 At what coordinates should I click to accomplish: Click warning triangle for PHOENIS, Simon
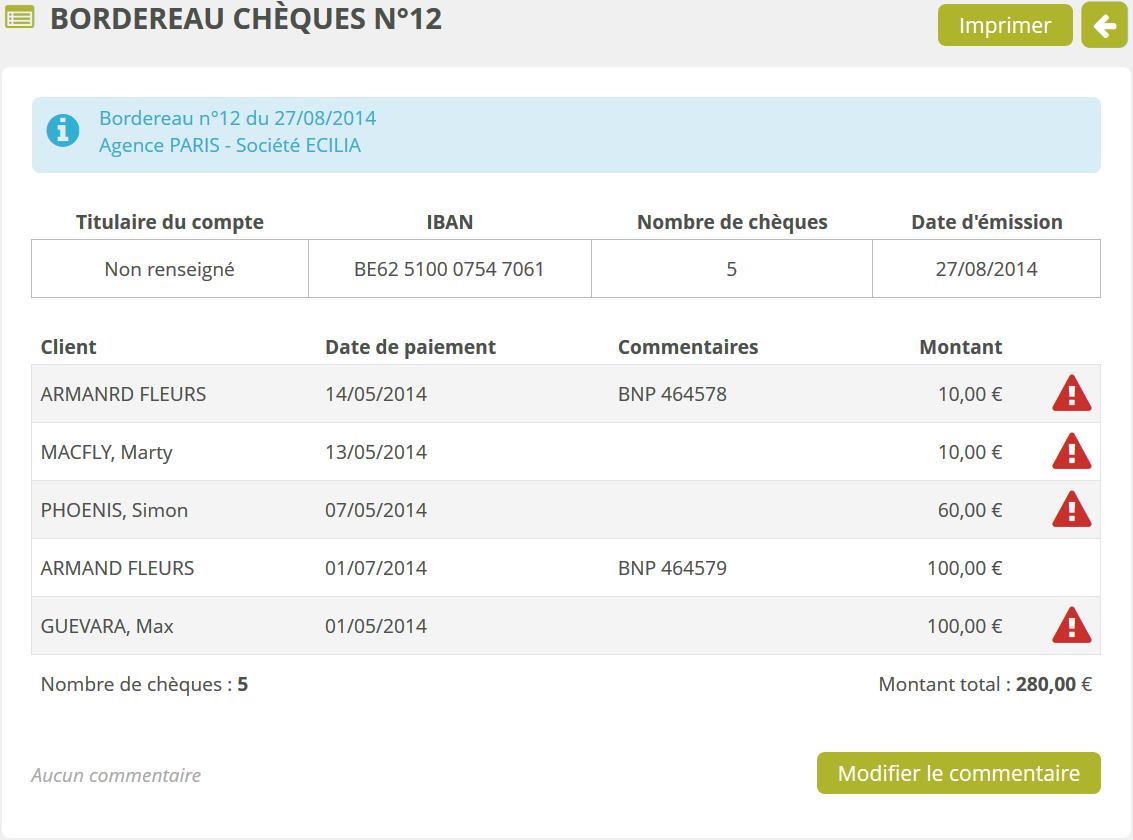1071,510
